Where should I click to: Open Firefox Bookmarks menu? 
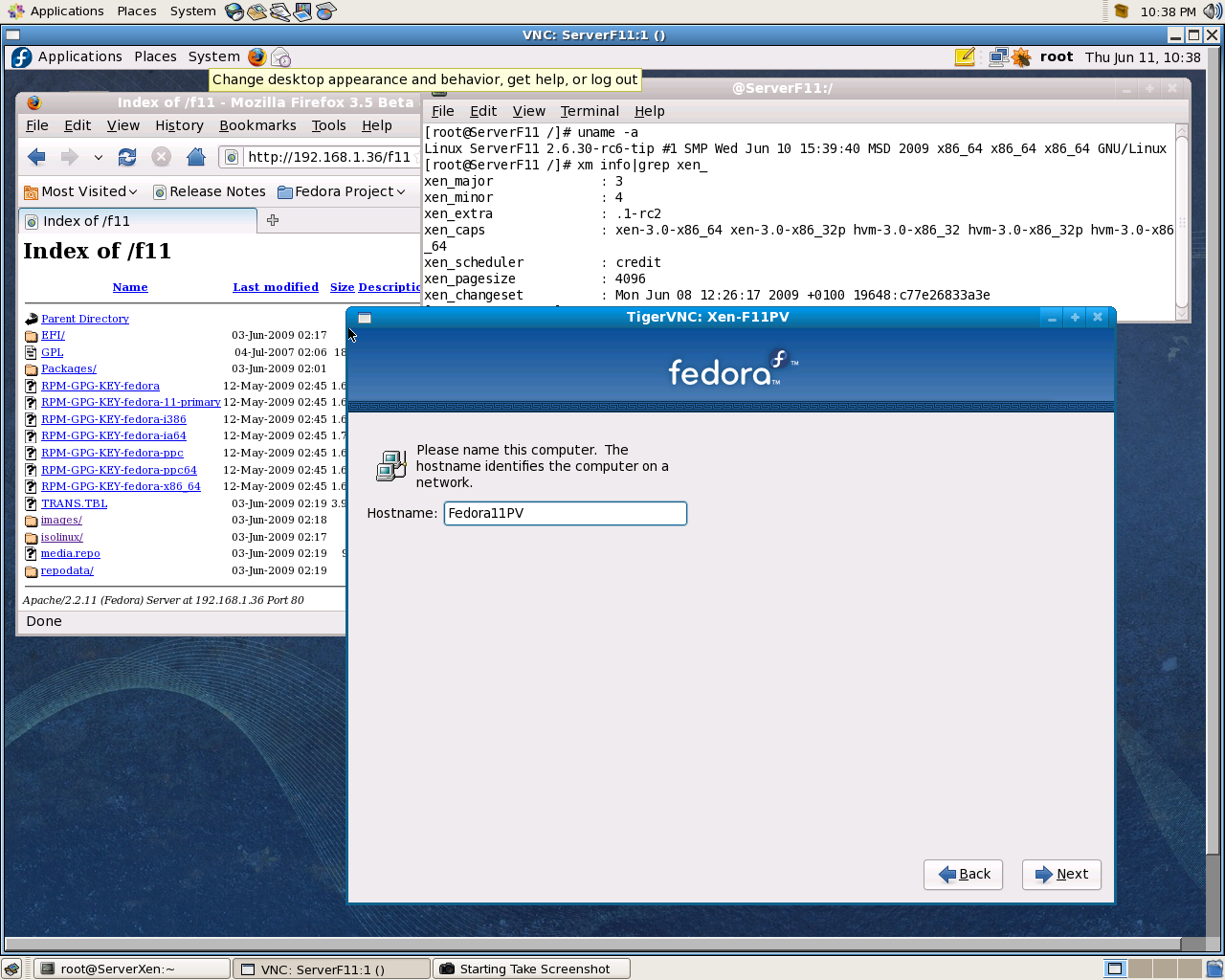coord(257,125)
